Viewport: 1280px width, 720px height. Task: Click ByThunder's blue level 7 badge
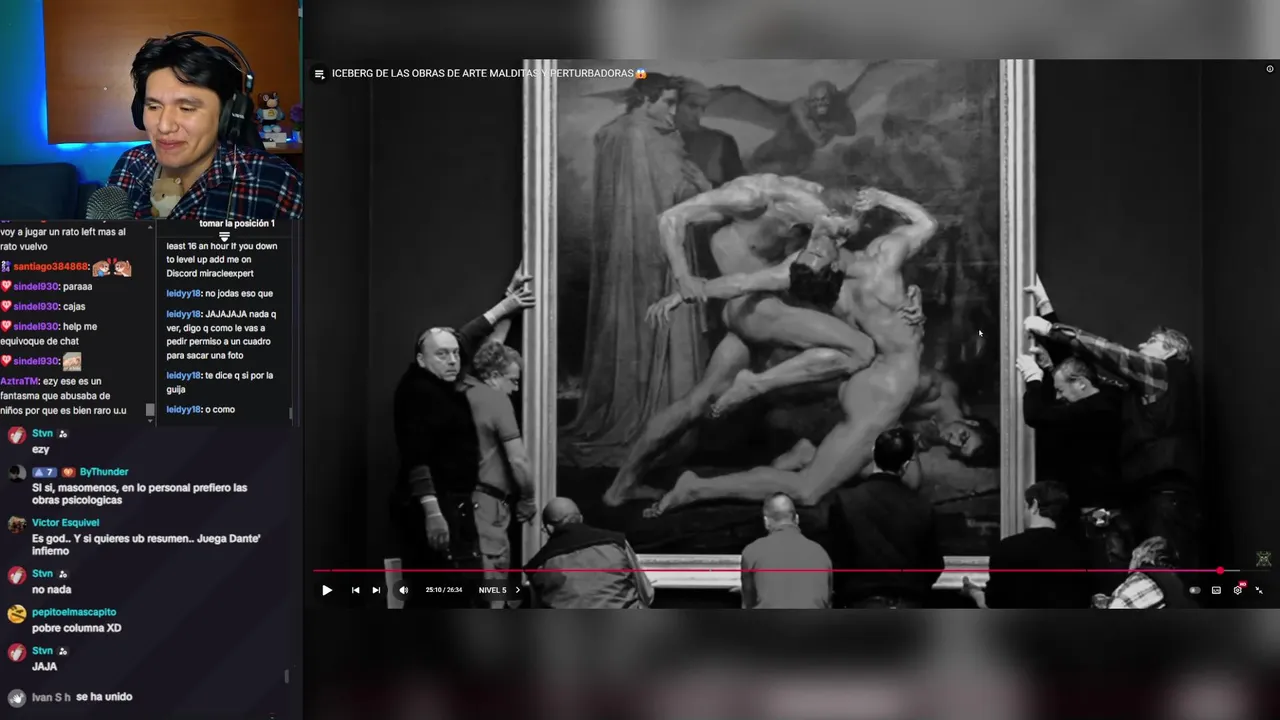[44, 472]
